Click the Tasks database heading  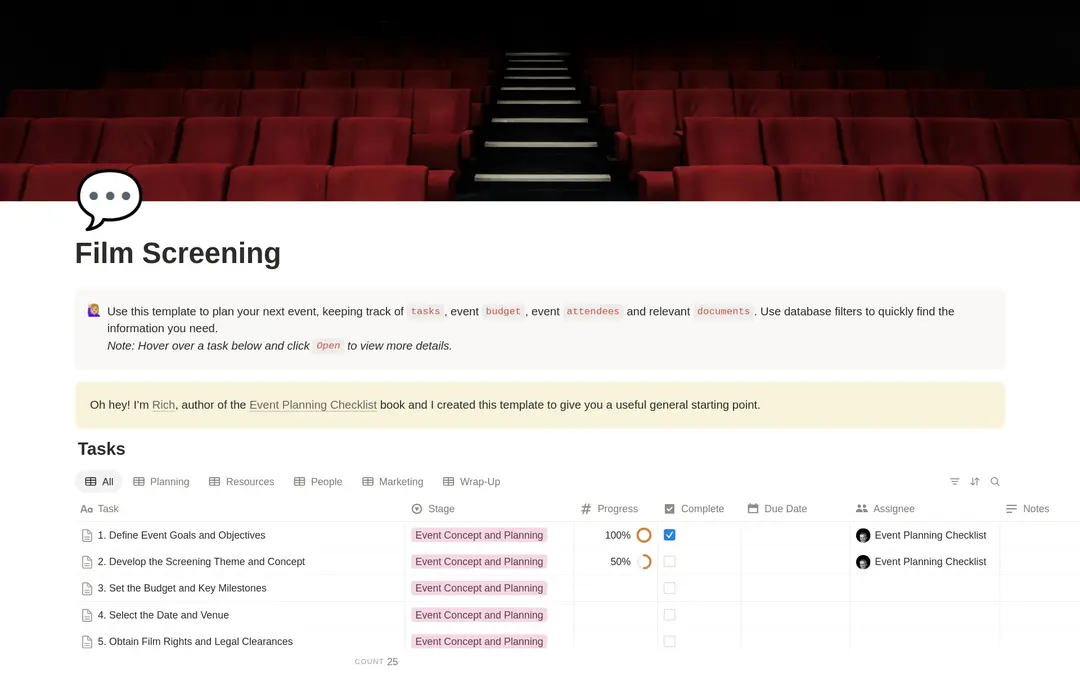(x=101, y=449)
